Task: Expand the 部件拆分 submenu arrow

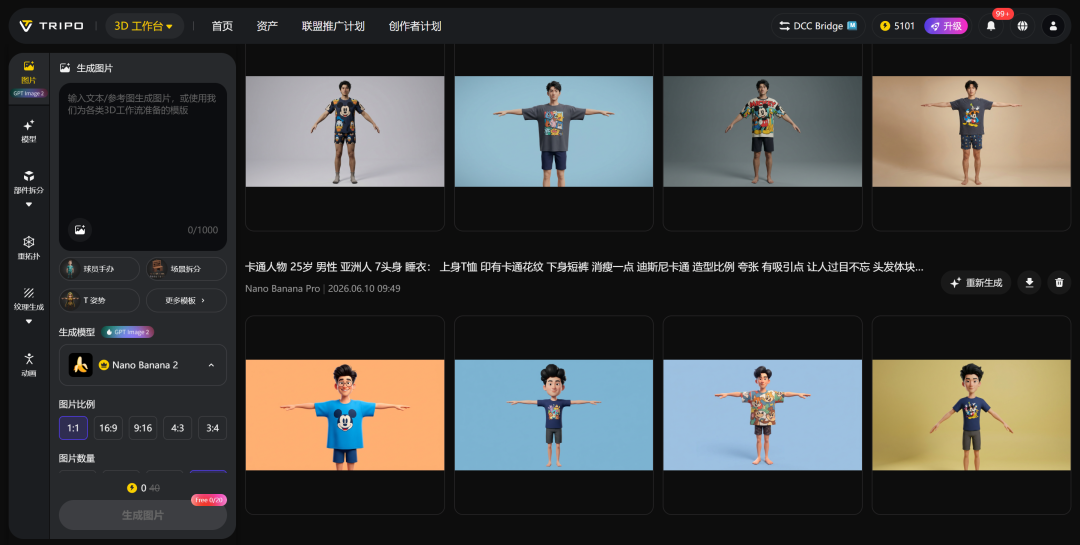Action: tap(28, 205)
